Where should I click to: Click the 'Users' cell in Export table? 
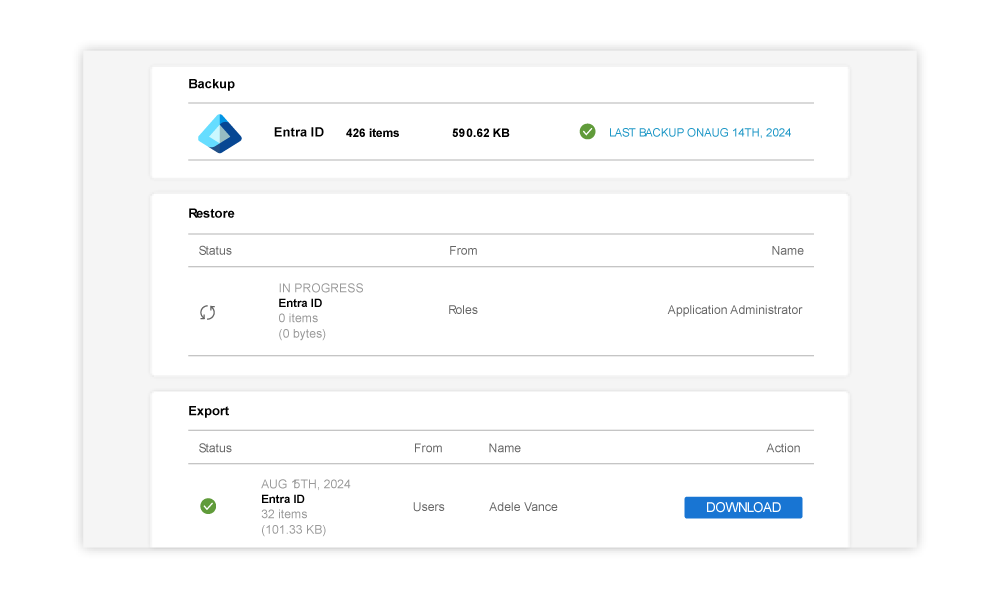tap(429, 507)
